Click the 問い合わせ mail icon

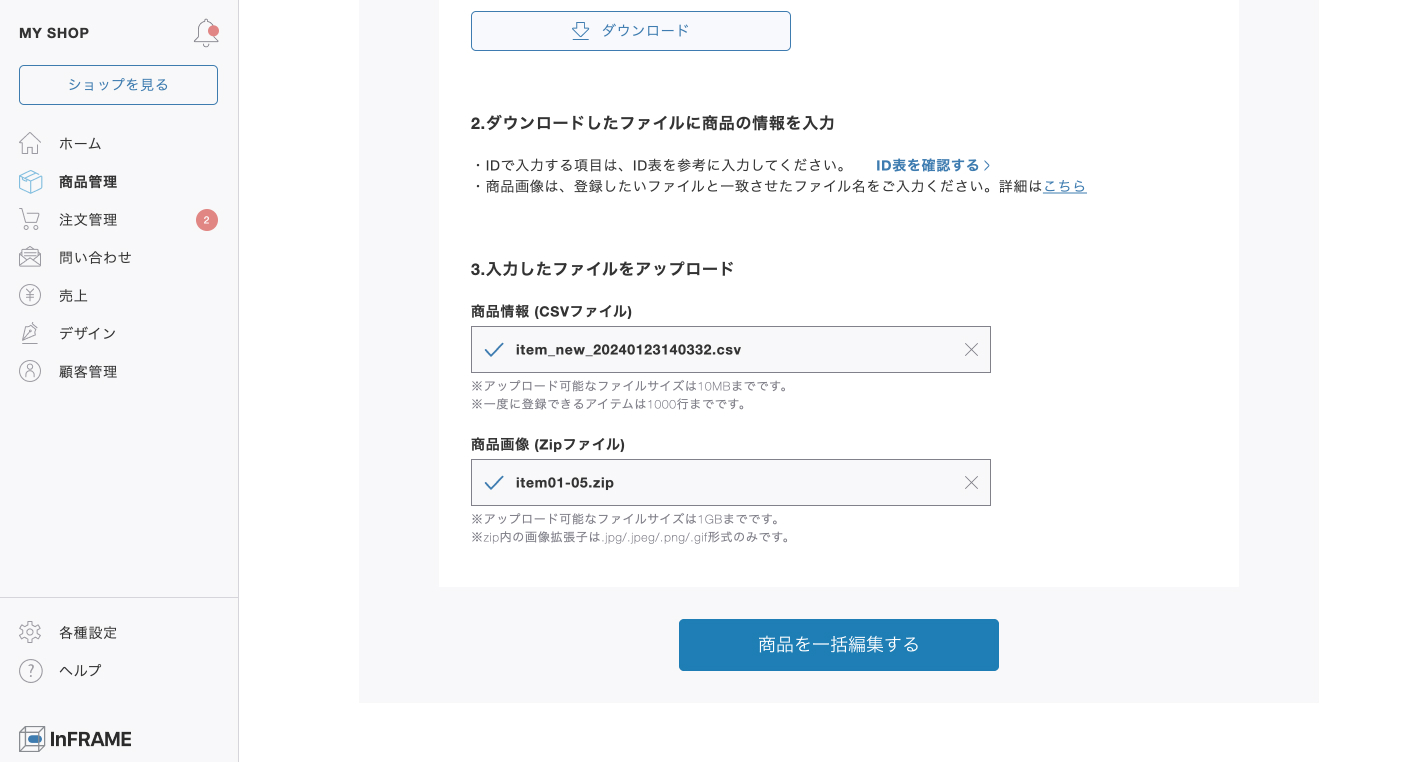click(x=30, y=257)
